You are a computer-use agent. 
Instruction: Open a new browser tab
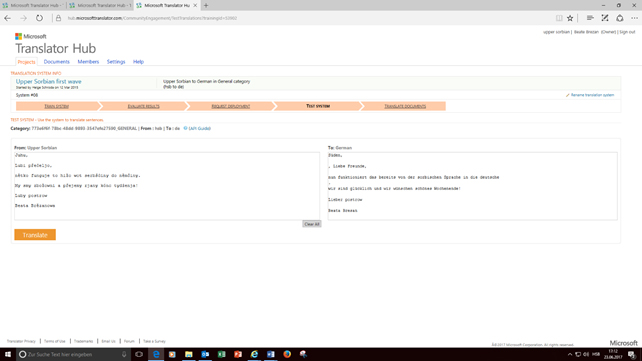(206, 5)
